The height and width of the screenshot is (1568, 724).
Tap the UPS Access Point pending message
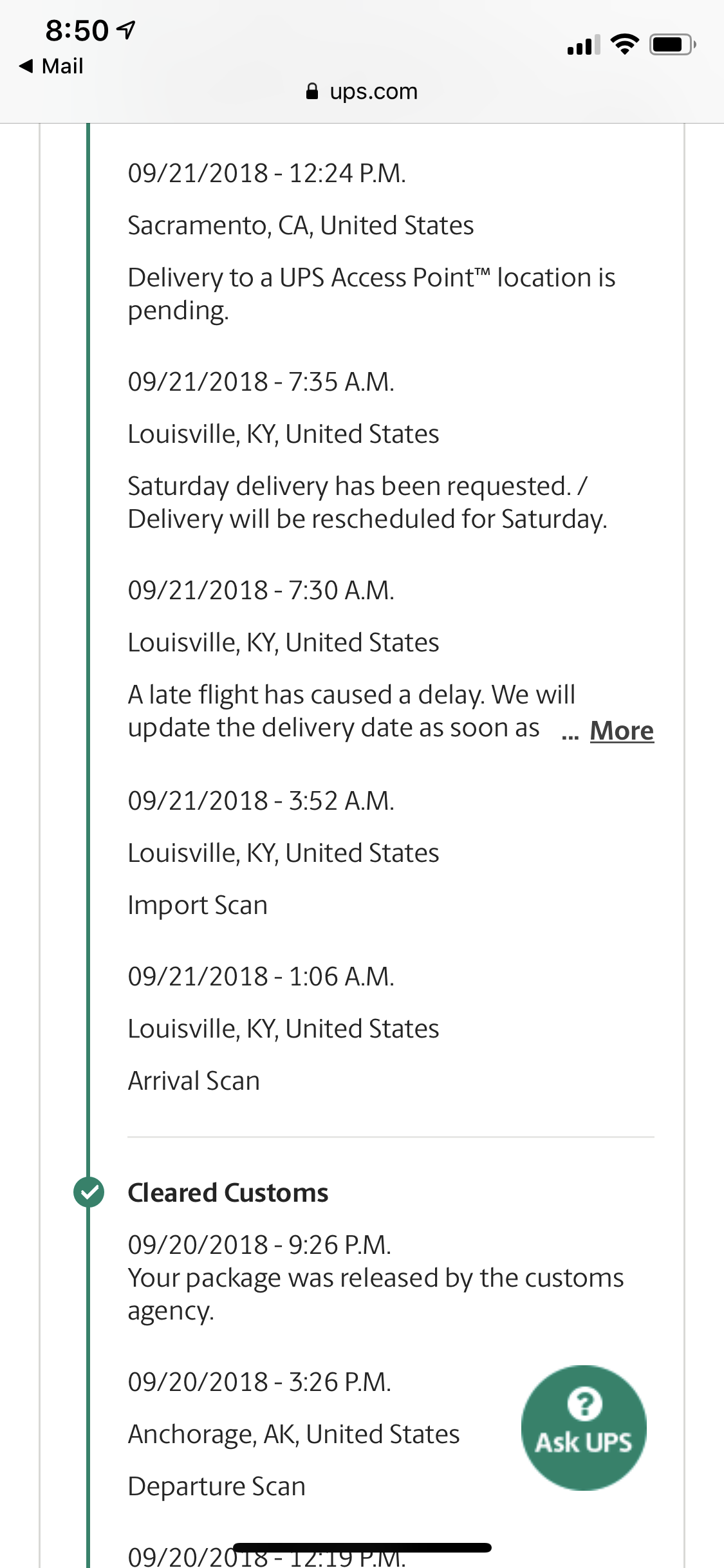(371, 294)
